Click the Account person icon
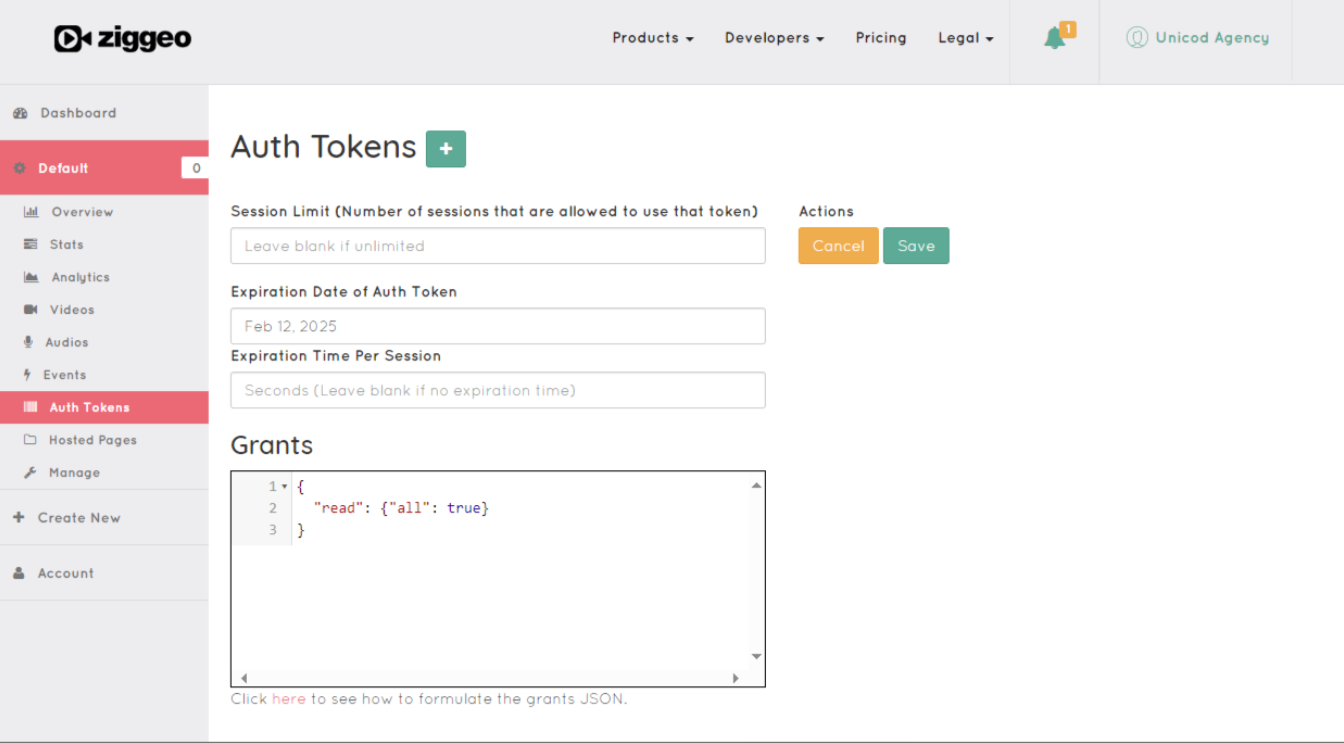The width and height of the screenshot is (1344, 743). pos(19,573)
